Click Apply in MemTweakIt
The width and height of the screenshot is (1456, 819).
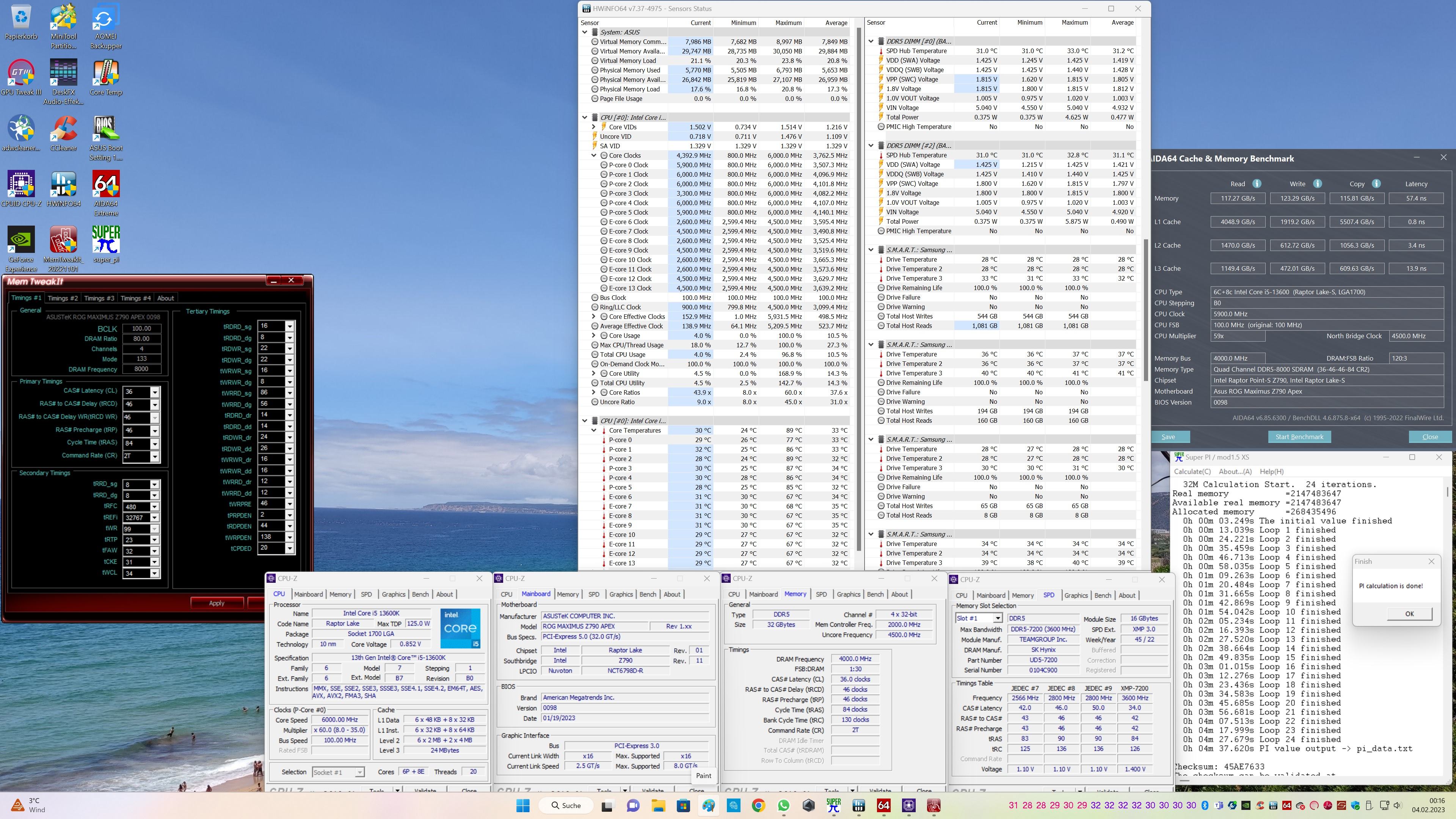click(217, 603)
